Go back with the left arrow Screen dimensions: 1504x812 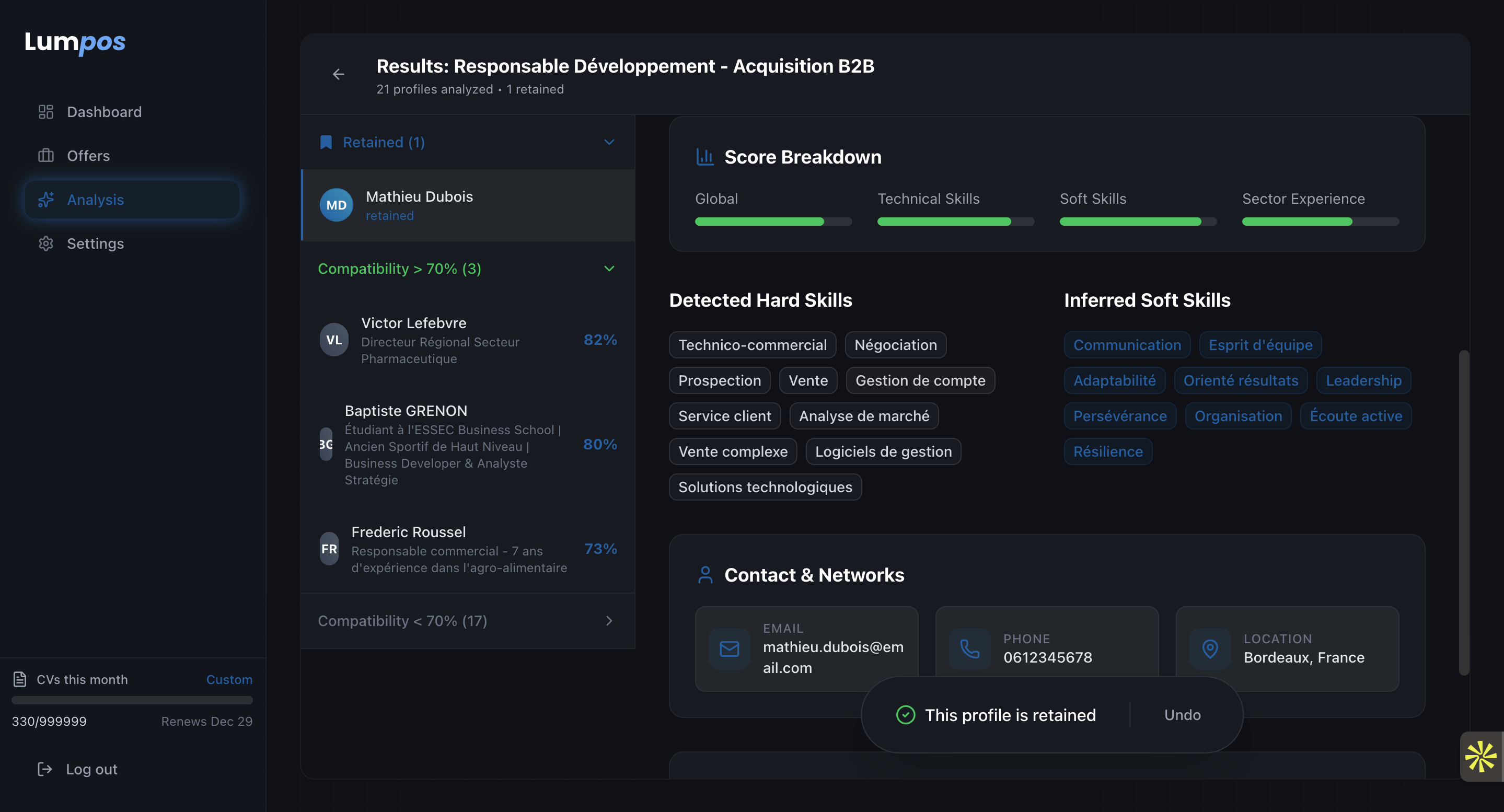tap(338, 74)
